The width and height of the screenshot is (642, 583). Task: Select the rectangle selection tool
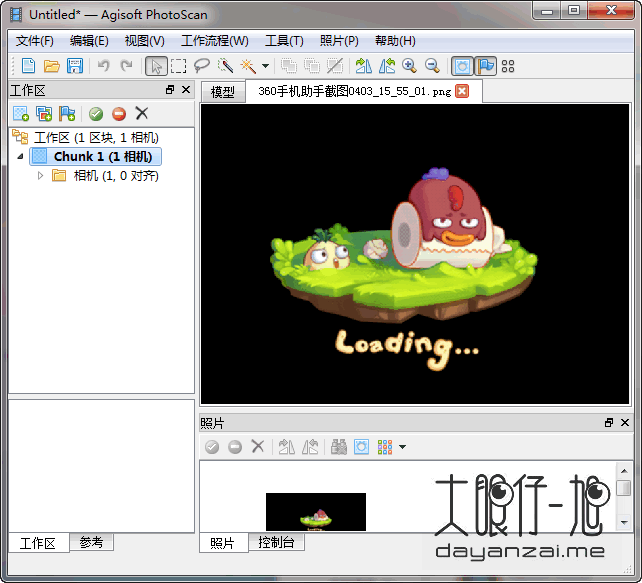pyautogui.click(x=179, y=66)
